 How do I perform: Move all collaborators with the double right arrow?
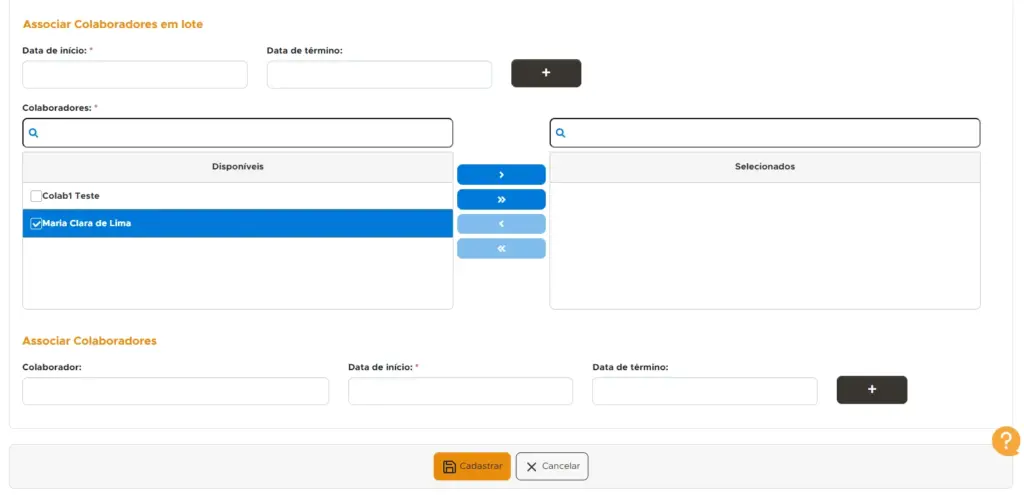(x=501, y=199)
